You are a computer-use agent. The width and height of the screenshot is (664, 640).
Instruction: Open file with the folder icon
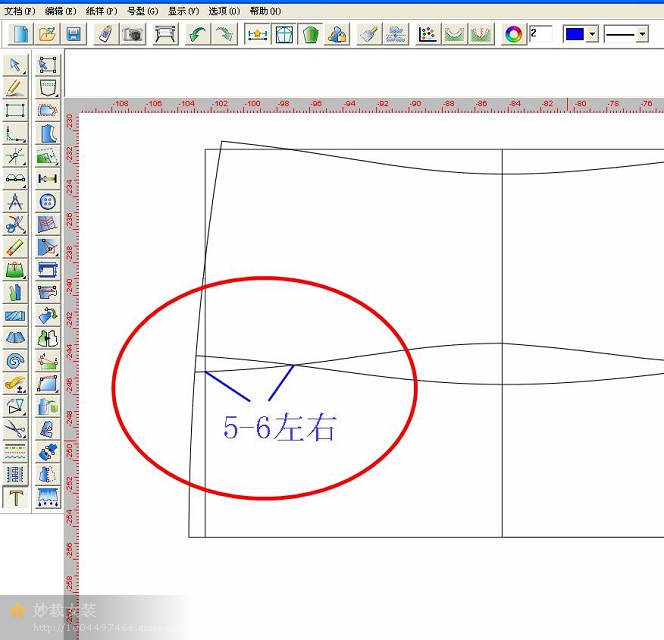(x=47, y=34)
